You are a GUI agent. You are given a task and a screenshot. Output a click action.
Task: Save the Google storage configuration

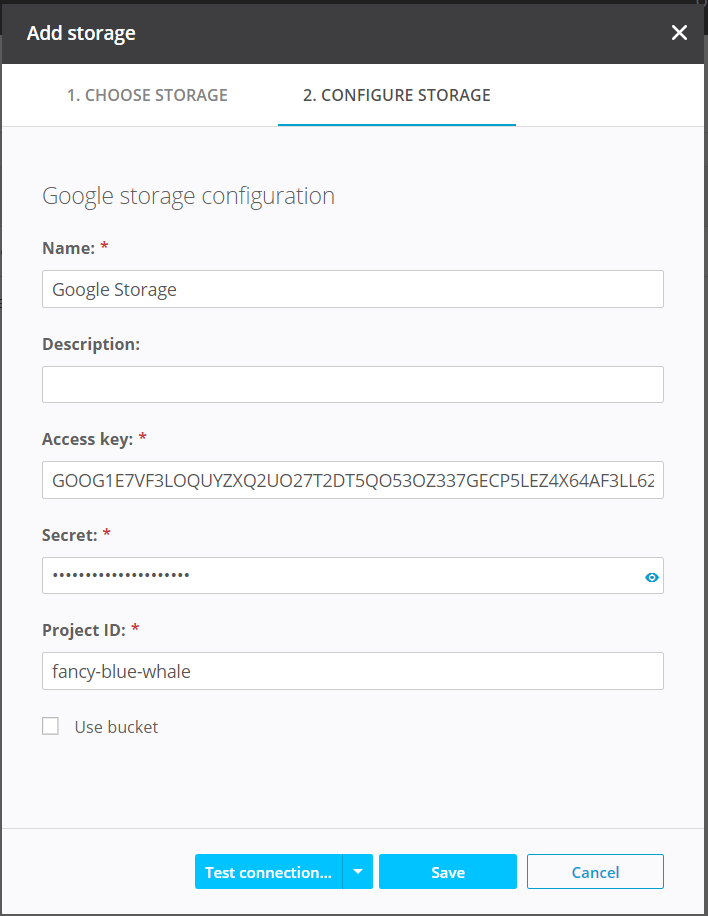[447, 872]
